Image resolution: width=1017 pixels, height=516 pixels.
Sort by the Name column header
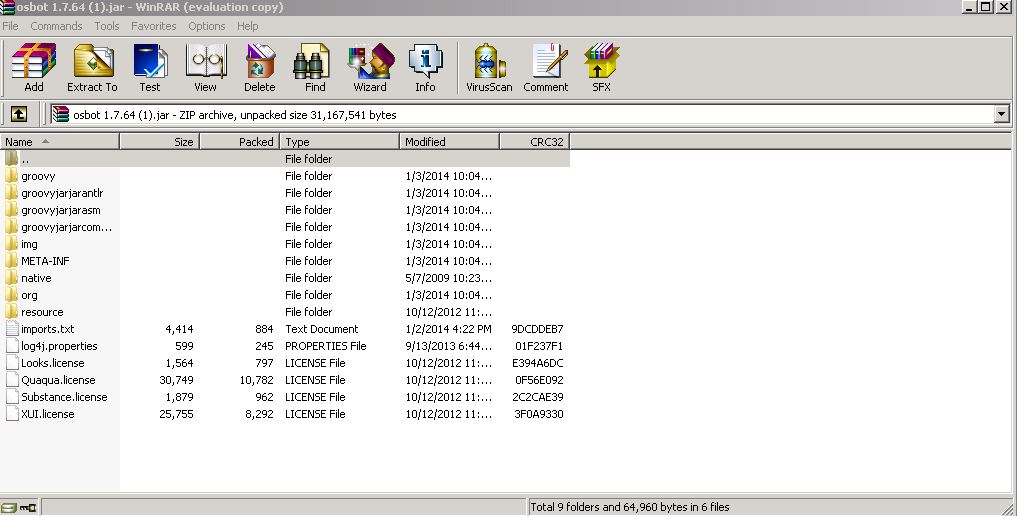click(x=60, y=141)
